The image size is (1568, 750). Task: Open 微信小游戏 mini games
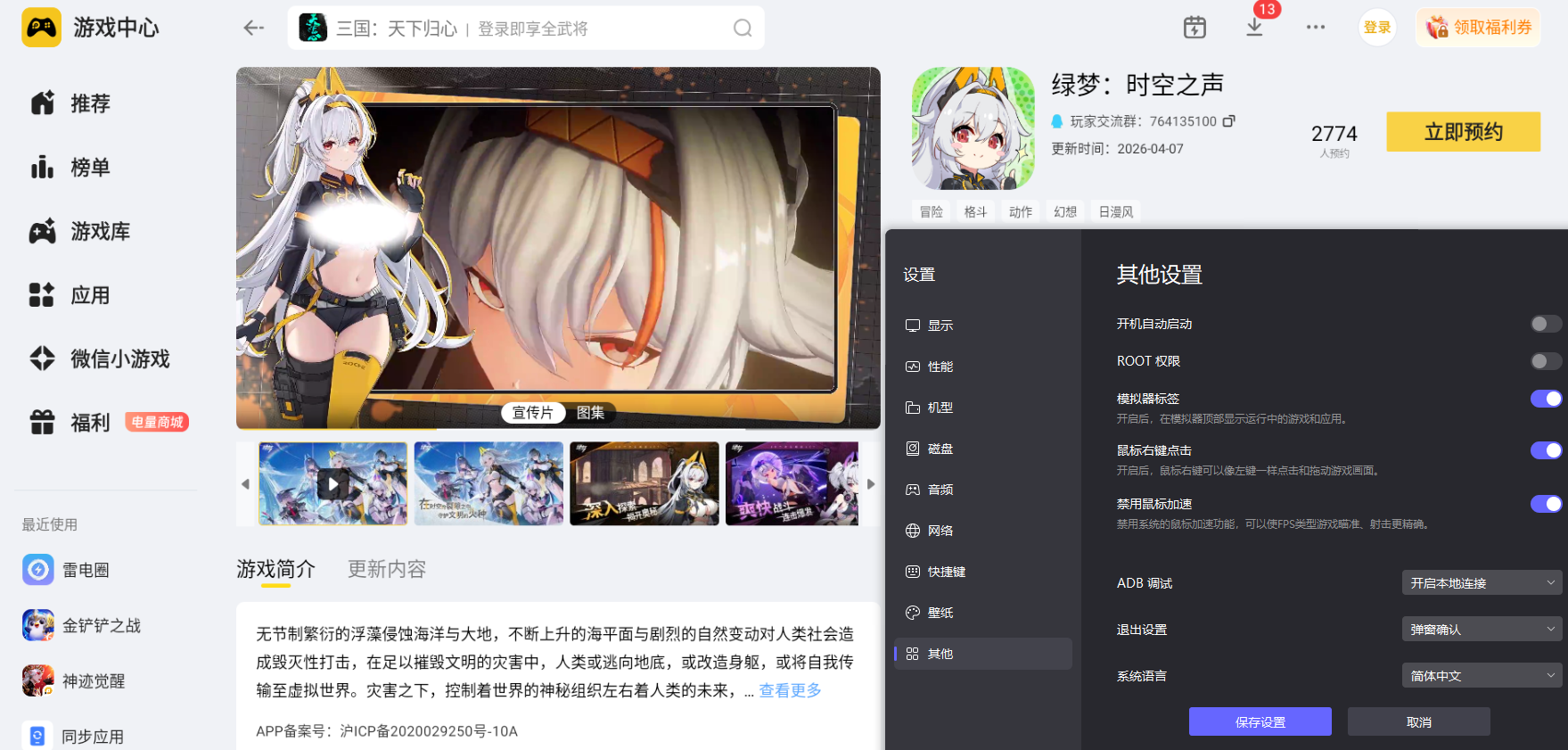click(x=100, y=359)
